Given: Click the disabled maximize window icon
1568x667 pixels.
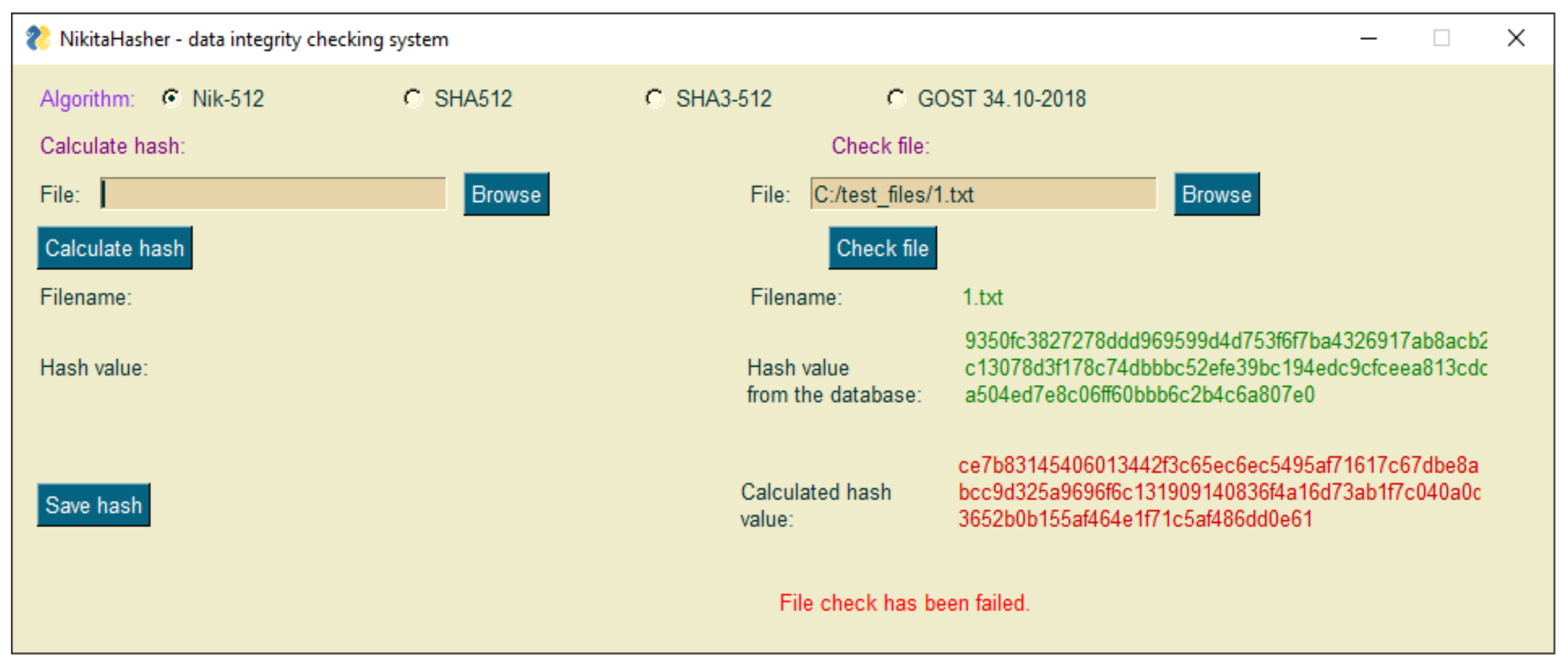Looking at the screenshot, I should point(1441,39).
